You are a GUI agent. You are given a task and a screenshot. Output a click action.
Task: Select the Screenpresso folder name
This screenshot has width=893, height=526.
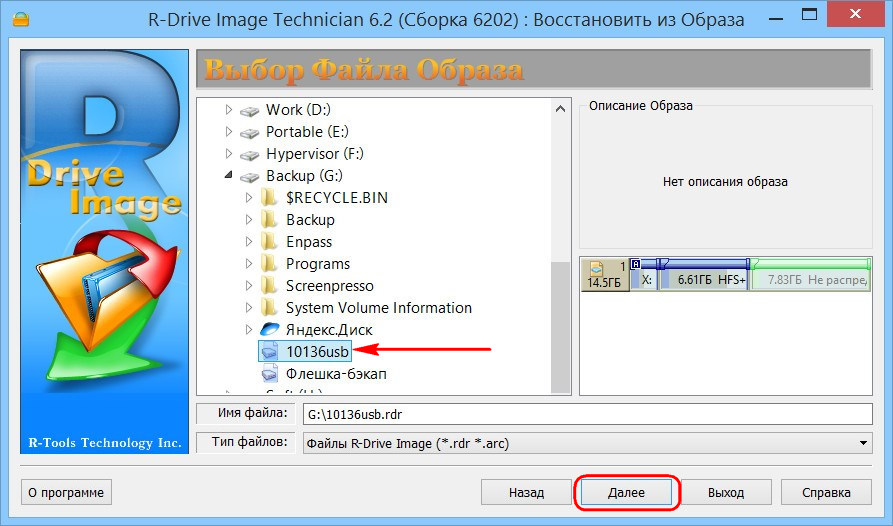coord(330,286)
